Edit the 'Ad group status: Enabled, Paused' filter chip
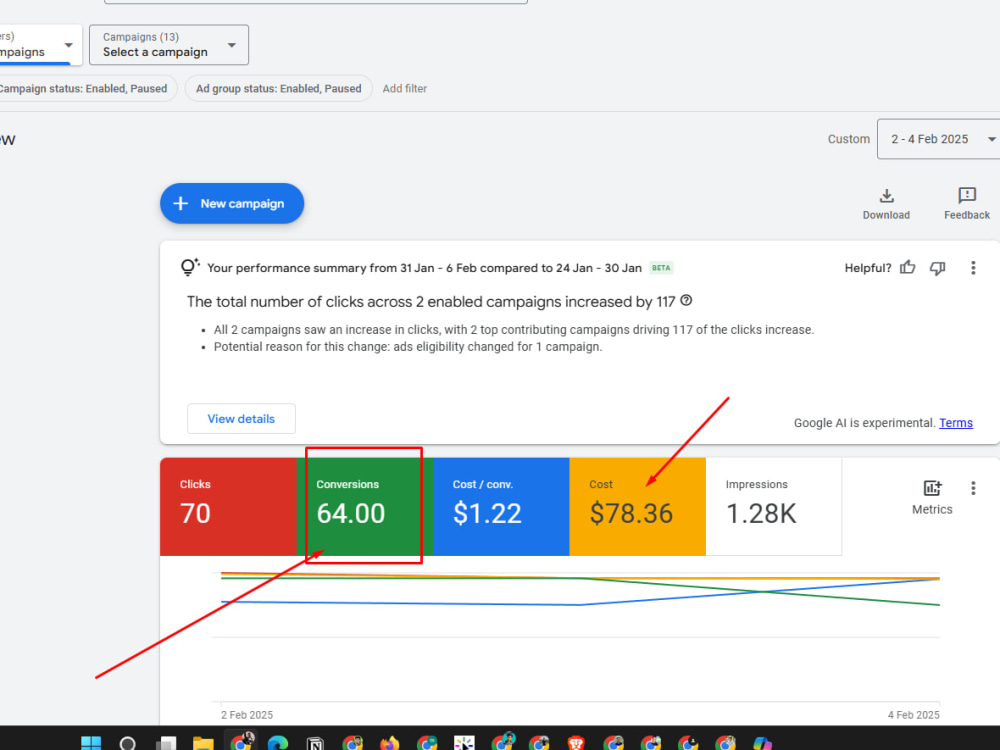The image size is (1000, 750). tap(279, 89)
